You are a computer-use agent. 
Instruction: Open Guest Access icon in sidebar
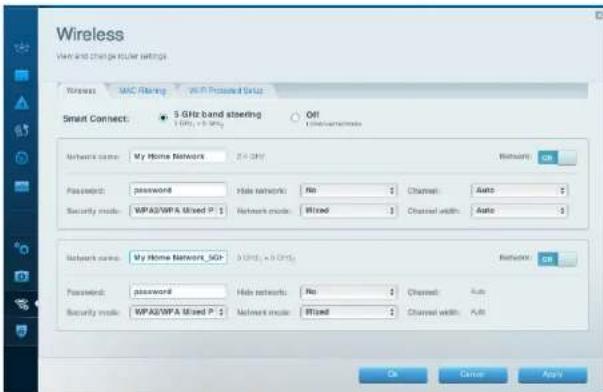[x=22, y=75]
